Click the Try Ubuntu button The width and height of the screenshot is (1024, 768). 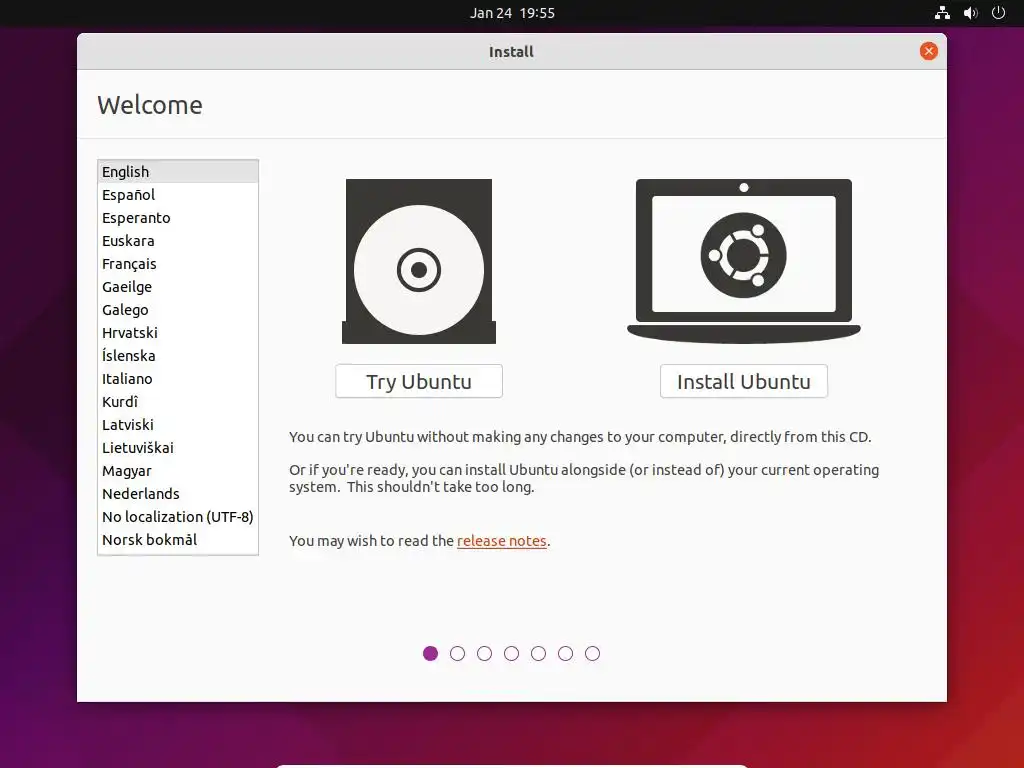pos(419,381)
